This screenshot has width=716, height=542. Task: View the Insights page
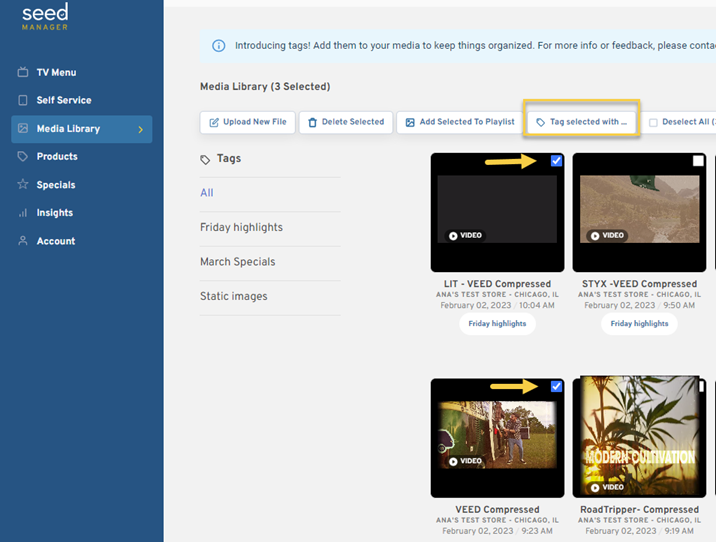tap(55, 213)
